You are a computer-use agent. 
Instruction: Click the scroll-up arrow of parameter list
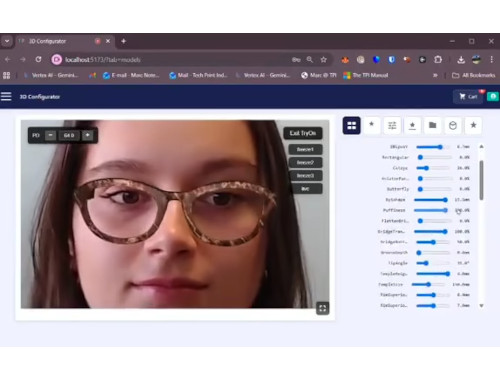(481, 146)
